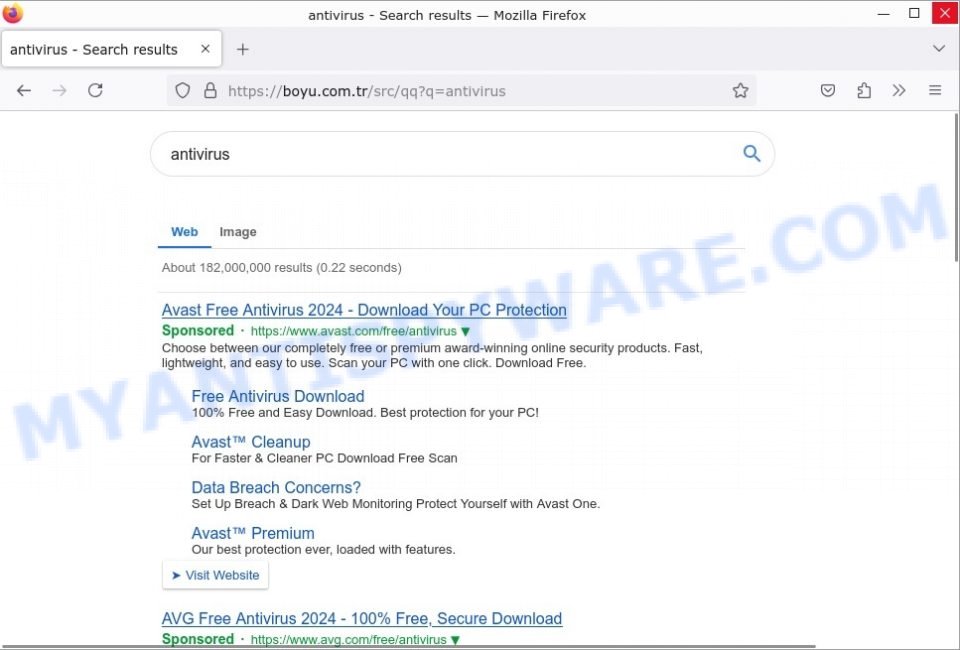The image size is (960, 650).
Task: Click the Visit Website button
Action: [x=215, y=575]
